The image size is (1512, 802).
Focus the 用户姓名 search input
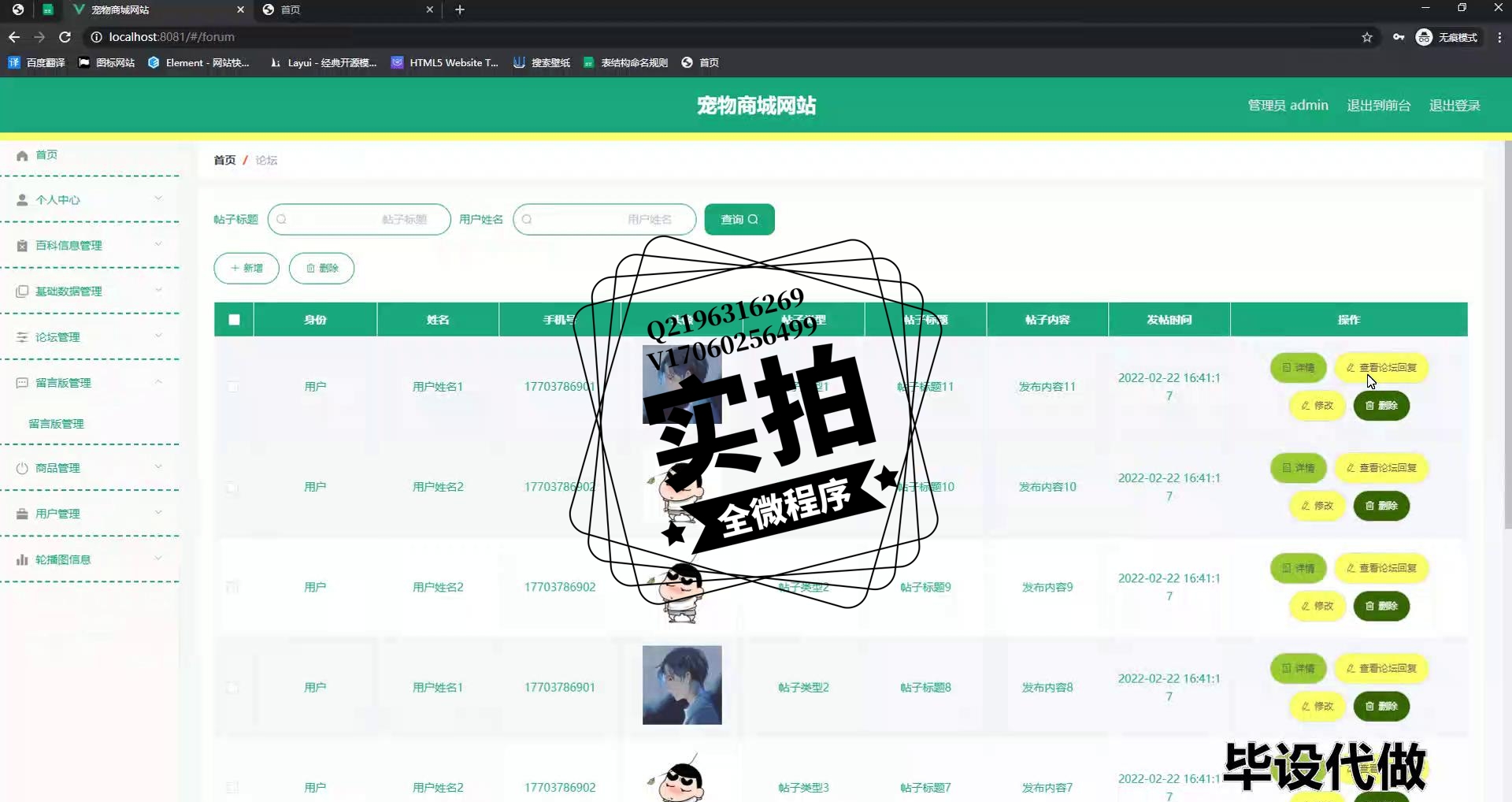[605, 220]
